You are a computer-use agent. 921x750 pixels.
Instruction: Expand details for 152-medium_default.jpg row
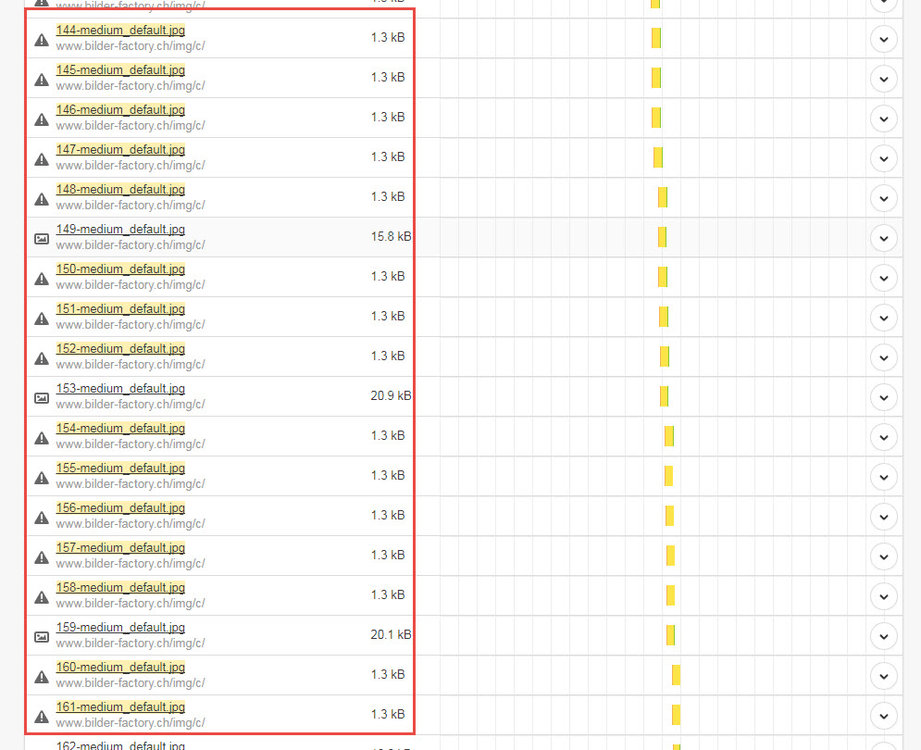(x=883, y=358)
